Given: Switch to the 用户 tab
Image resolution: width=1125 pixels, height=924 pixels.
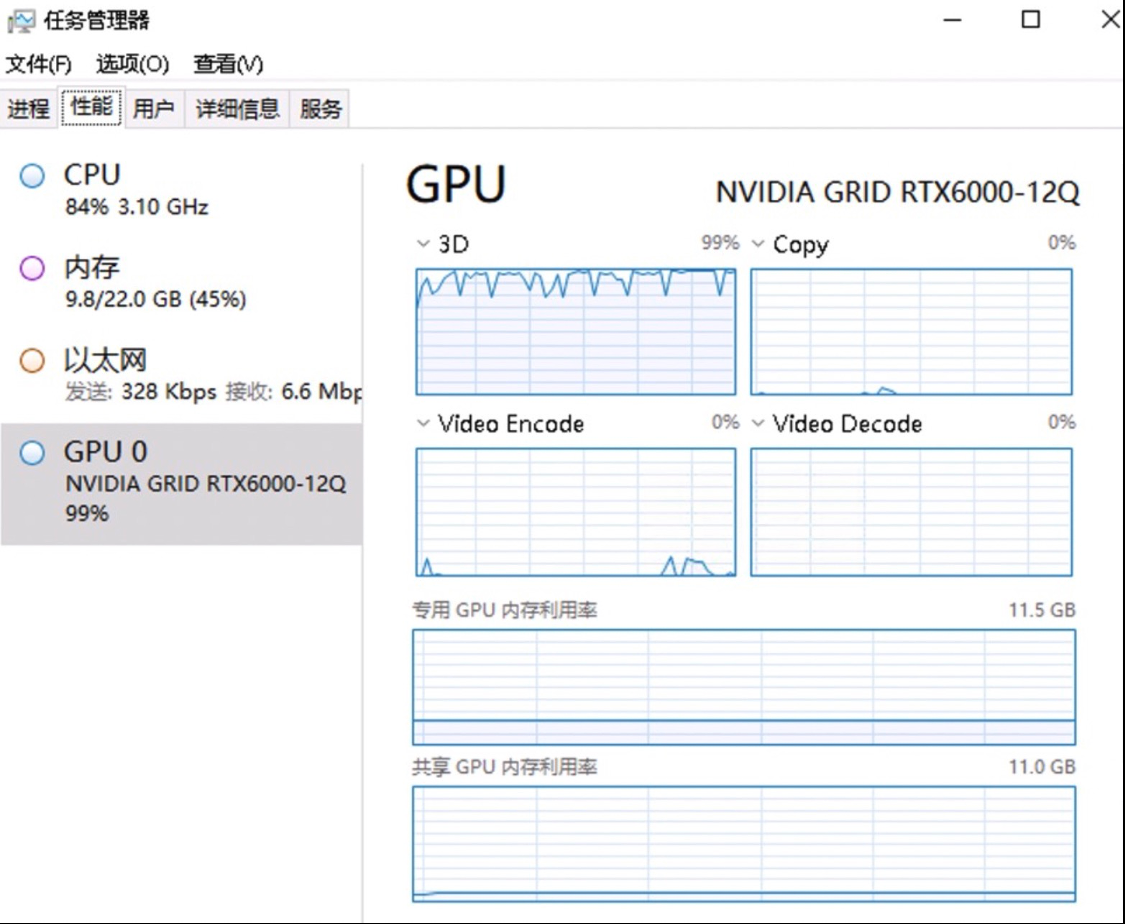Looking at the screenshot, I should coord(153,109).
